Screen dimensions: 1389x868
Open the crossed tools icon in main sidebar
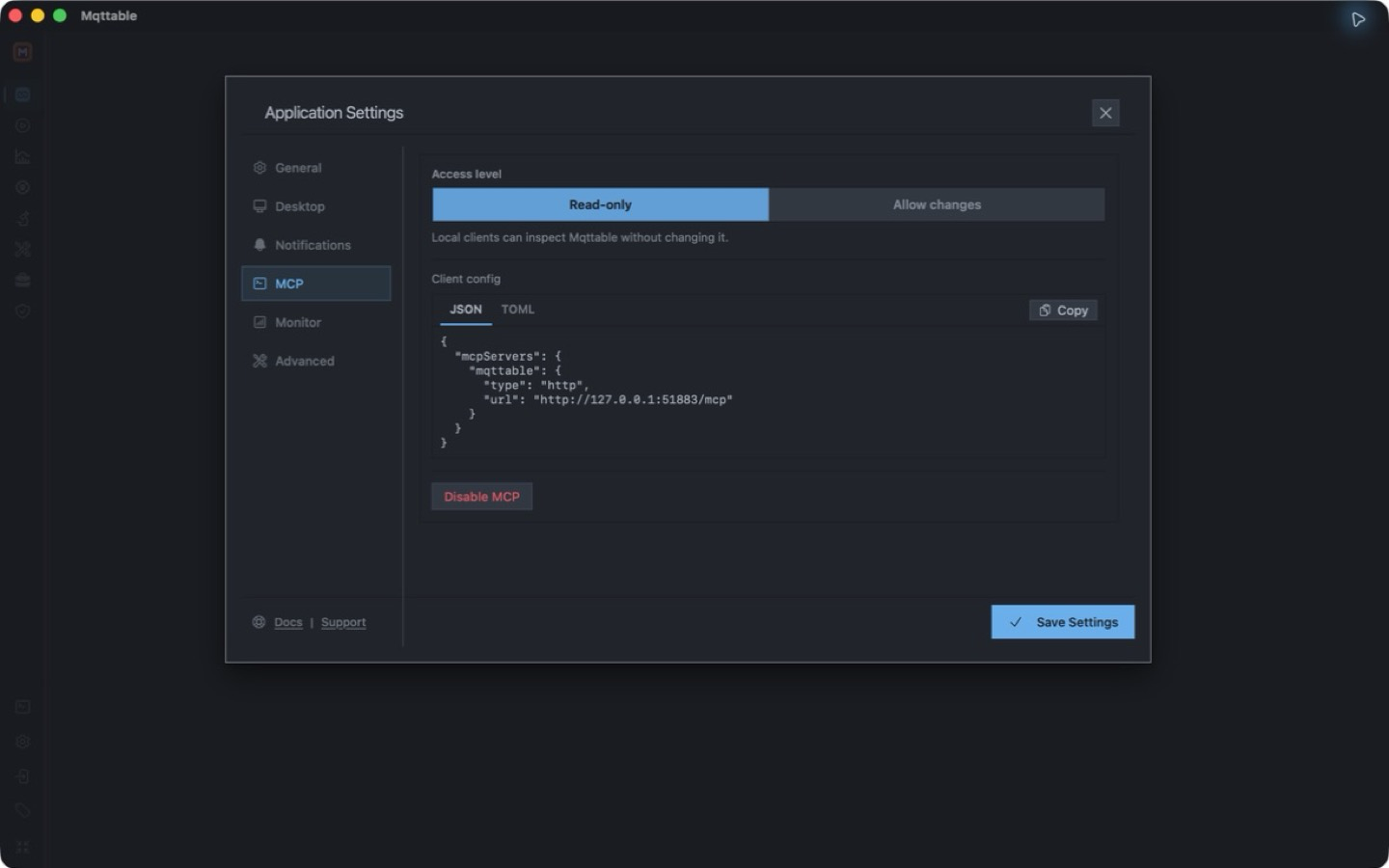click(22, 249)
